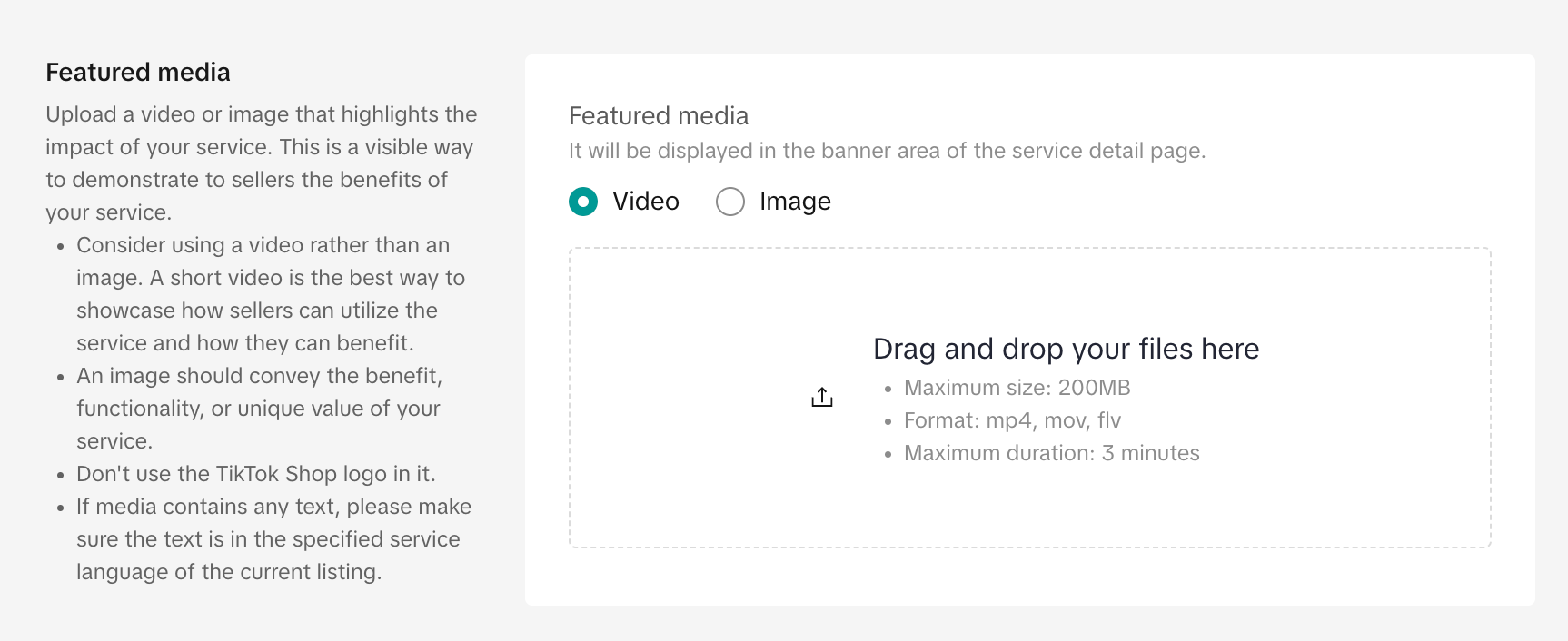
Task: Click the 'Don't use the TikTok Shop logo' tip
Action: pos(256,474)
